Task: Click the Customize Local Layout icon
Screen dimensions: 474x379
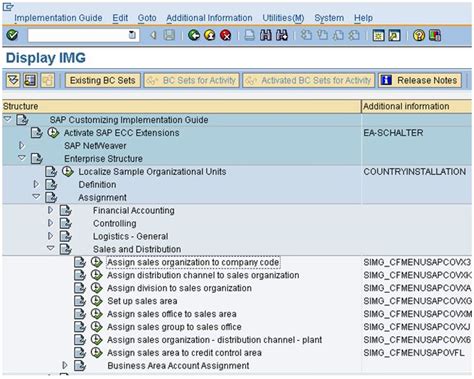Action: (435, 35)
